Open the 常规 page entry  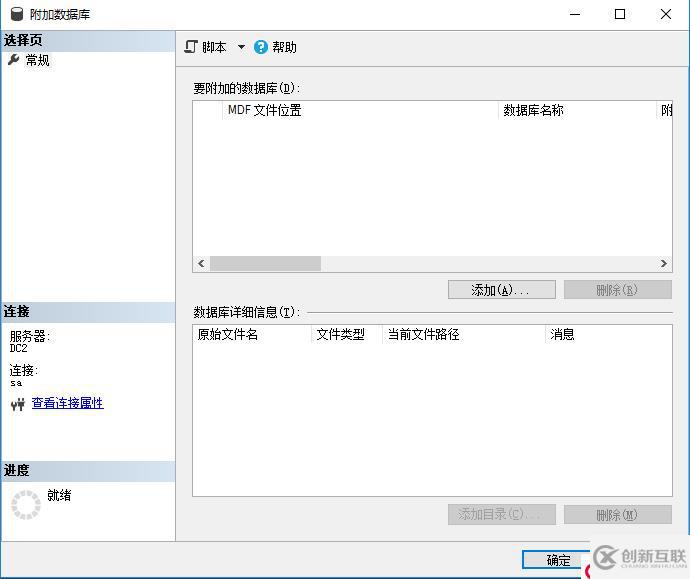pyautogui.click(x=37, y=60)
